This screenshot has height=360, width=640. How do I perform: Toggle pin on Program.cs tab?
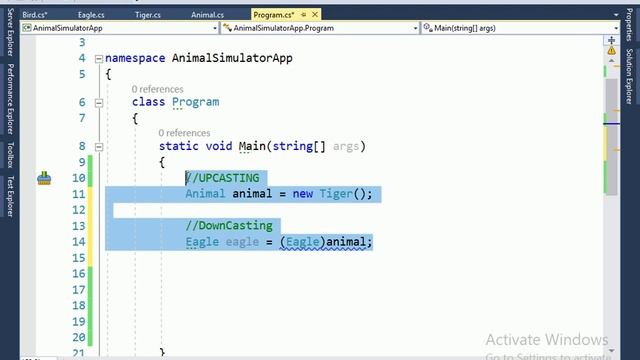[304, 15]
